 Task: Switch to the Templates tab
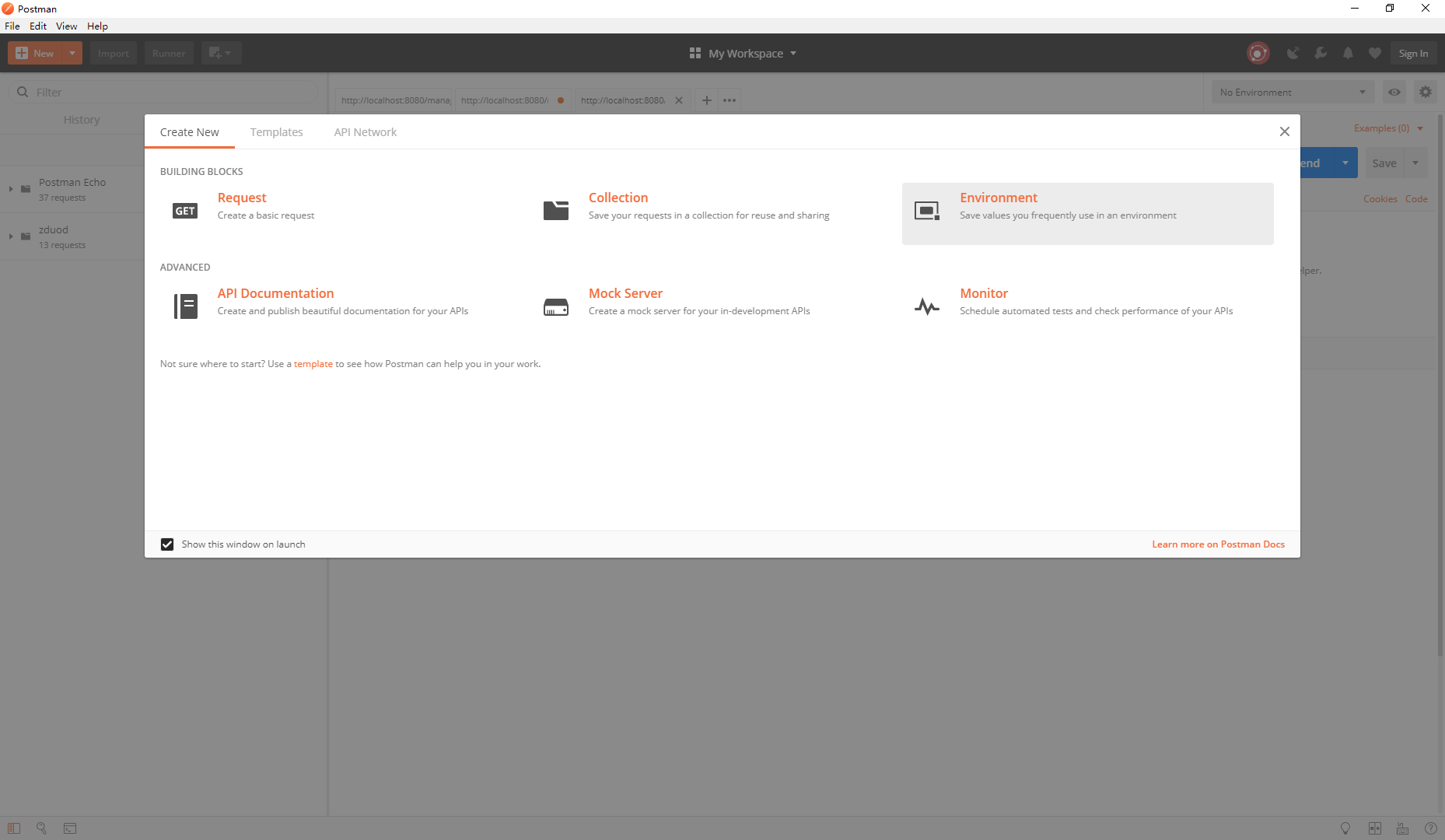tap(277, 132)
